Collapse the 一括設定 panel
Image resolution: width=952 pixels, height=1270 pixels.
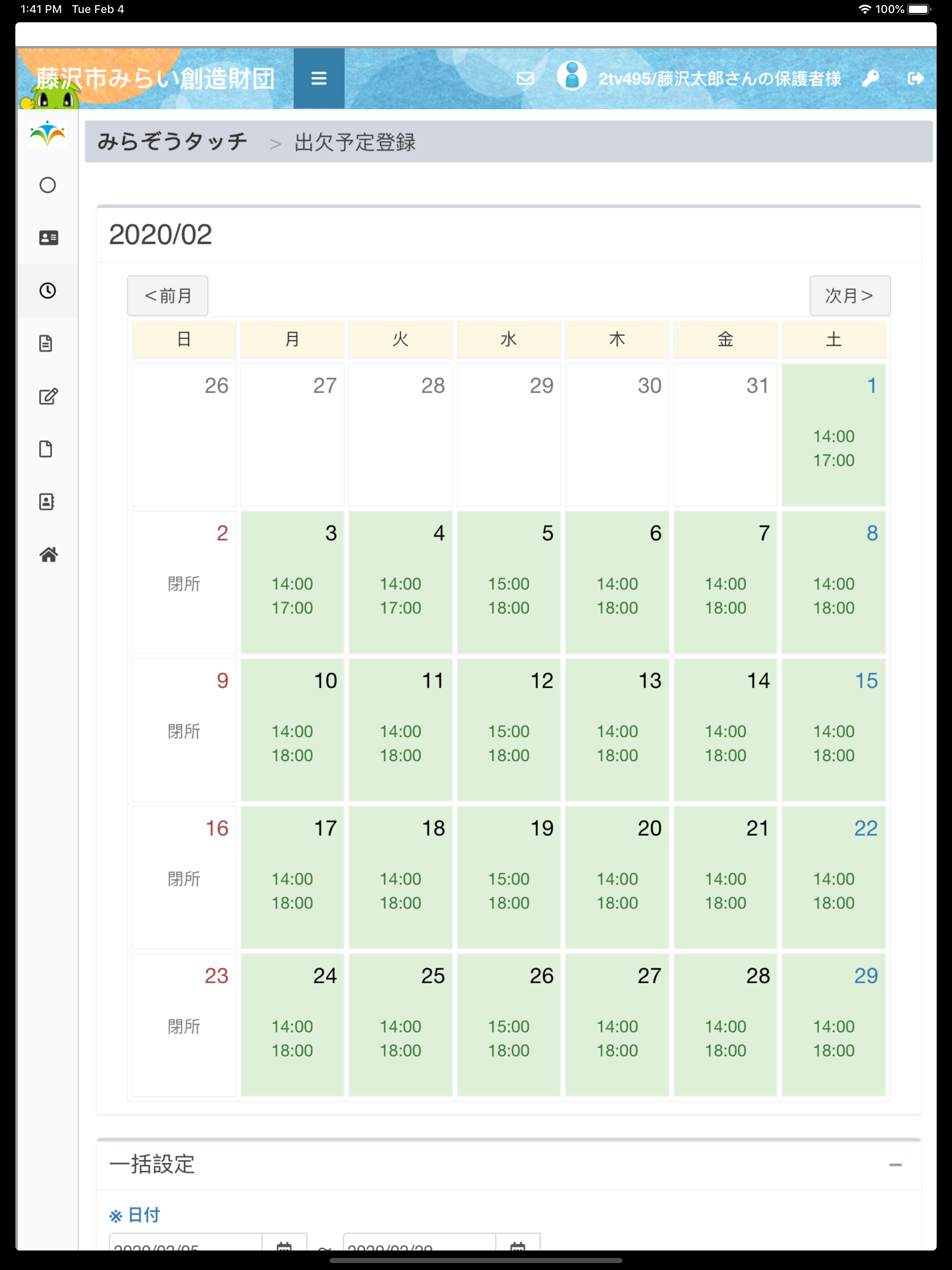pos(895,1164)
